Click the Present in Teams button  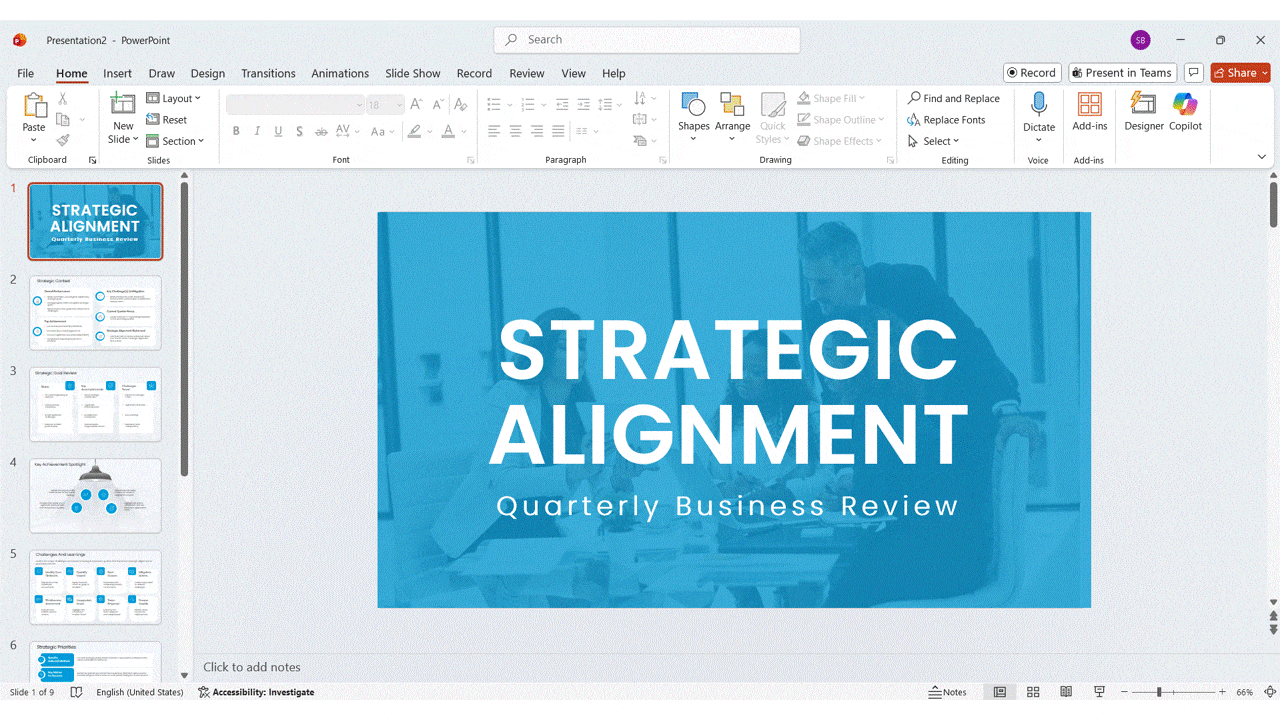click(x=1120, y=73)
